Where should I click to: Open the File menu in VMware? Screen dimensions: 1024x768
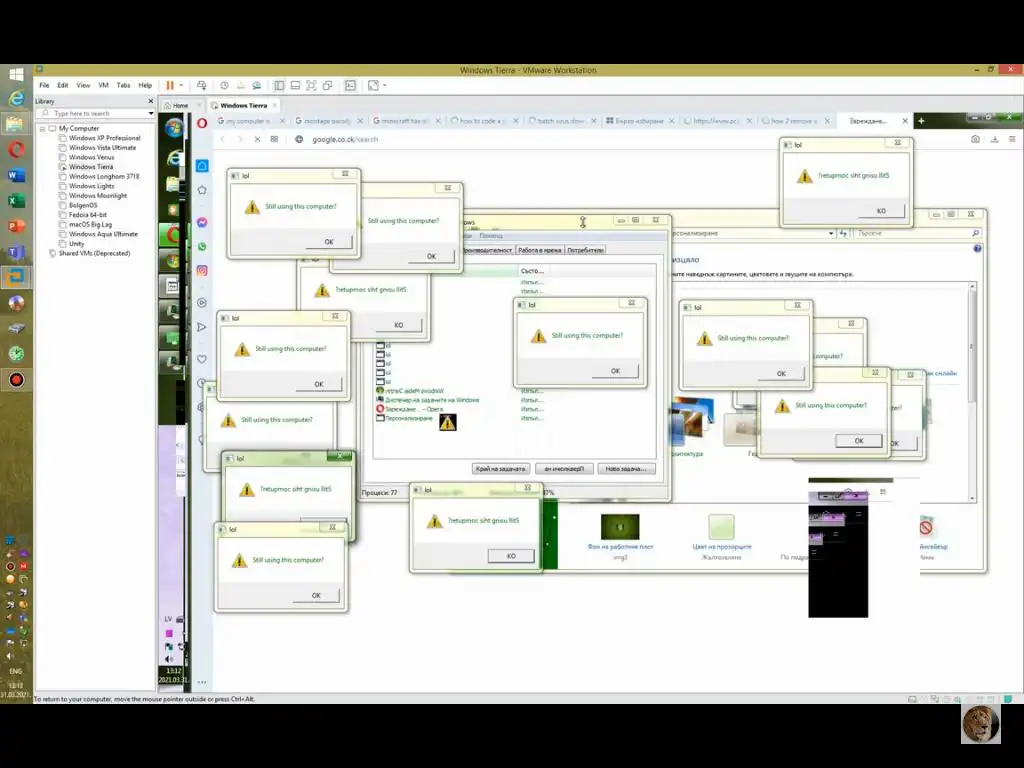tap(44, 85)
